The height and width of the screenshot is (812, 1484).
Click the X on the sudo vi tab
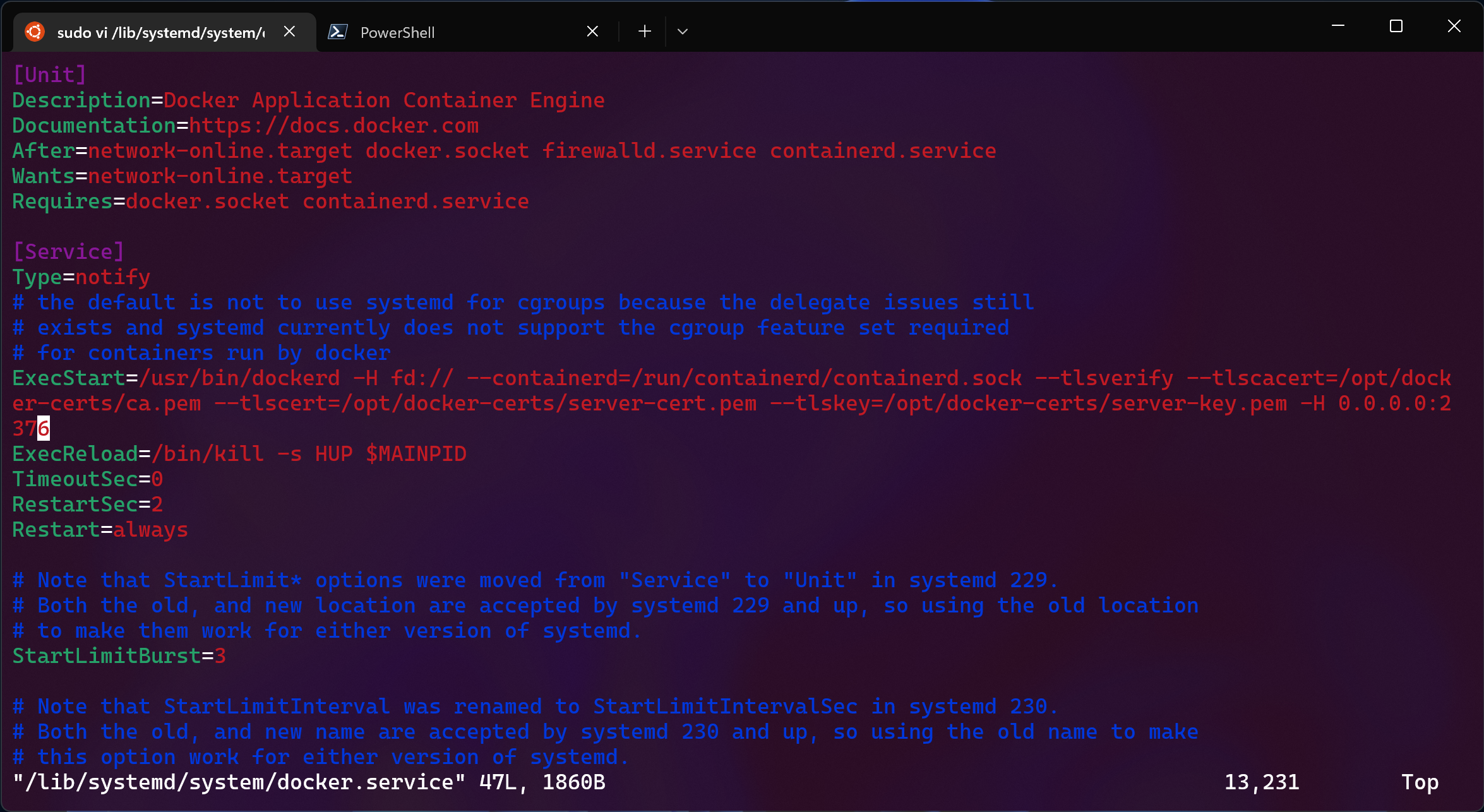[x=289, y=31]
